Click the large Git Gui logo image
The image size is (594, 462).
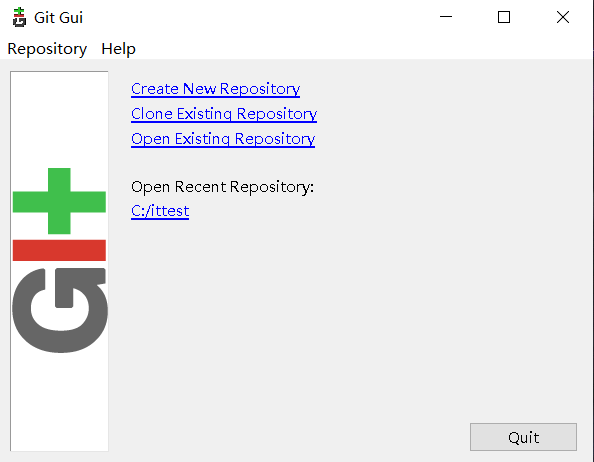pyautogui.click(x=59, y=261)
